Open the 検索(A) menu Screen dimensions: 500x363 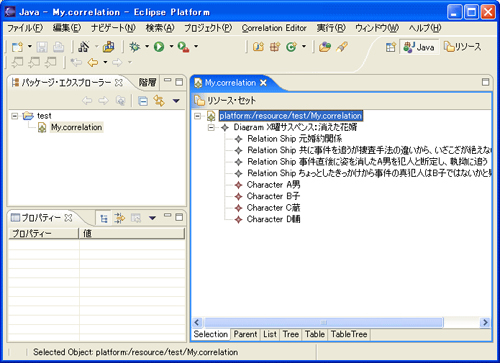tap(160, 28)
